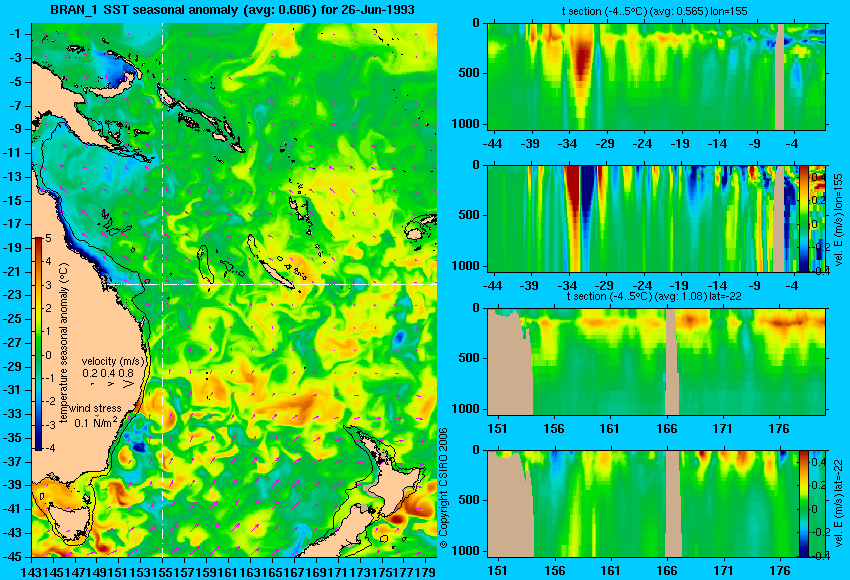The height and width of the screenshot is (580, 850).
Task: Click the crossing of the white dashed section lines
Action: 163,284
